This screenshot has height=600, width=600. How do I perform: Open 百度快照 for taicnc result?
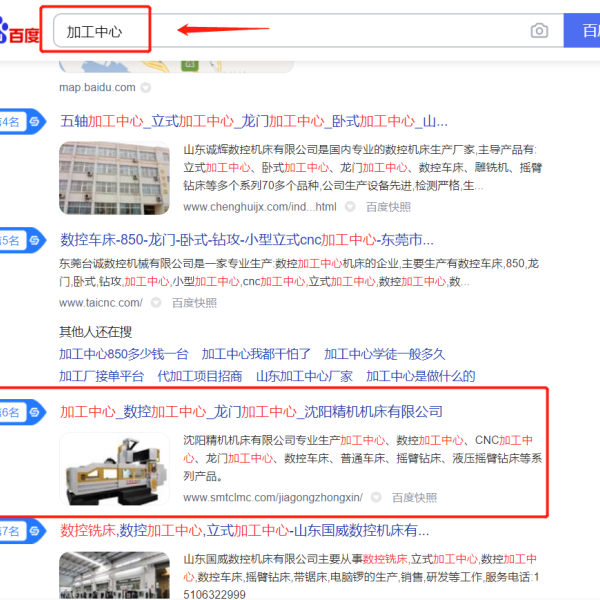(194, 303)
